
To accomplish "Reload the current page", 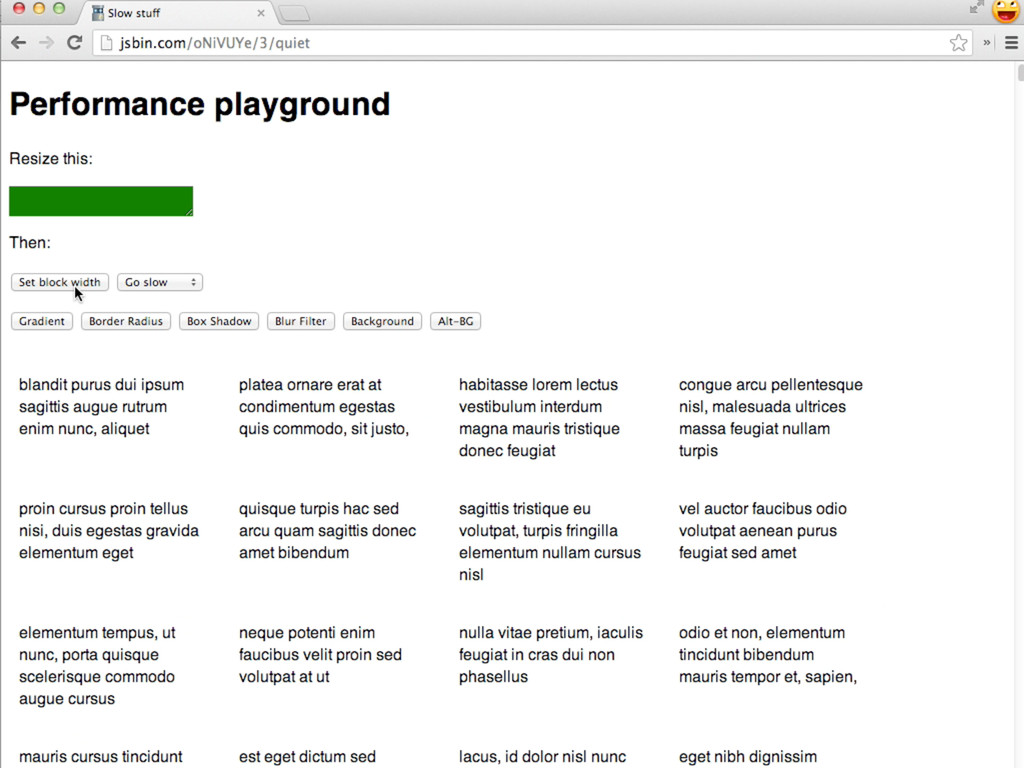I will 74,43.
